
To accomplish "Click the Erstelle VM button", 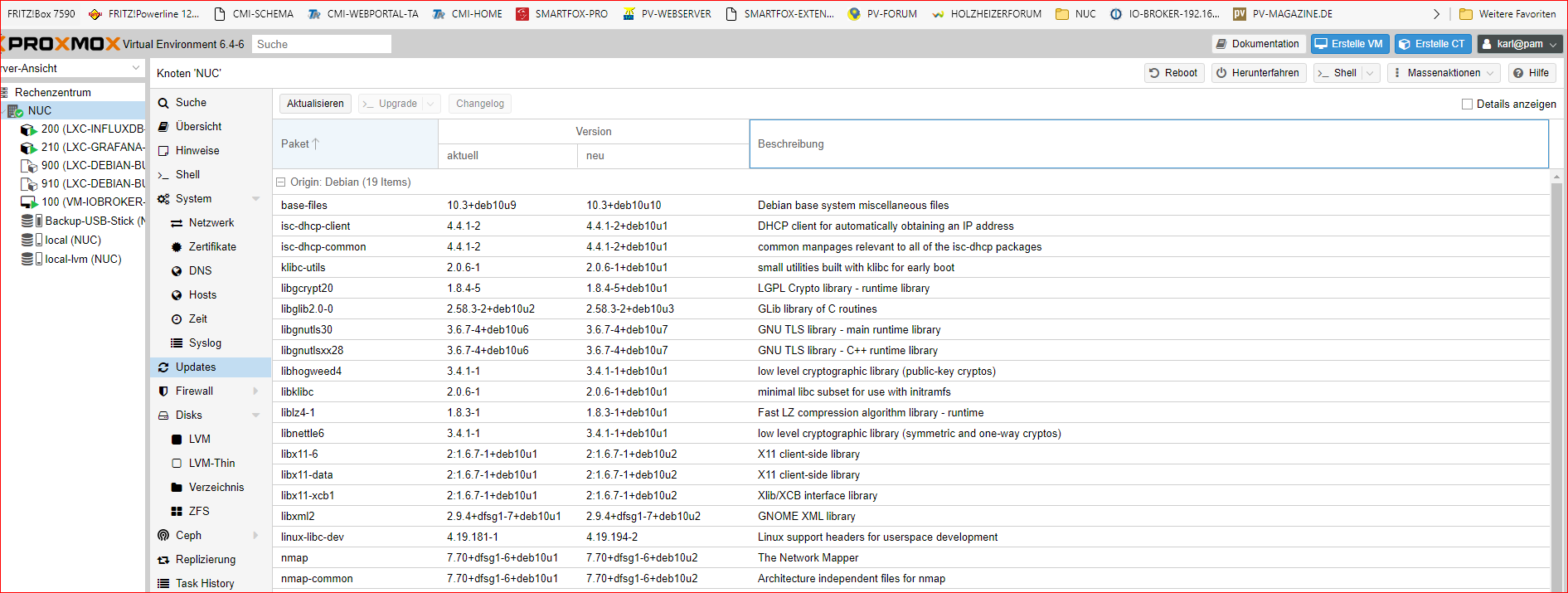I will (x=1349, y=44).
